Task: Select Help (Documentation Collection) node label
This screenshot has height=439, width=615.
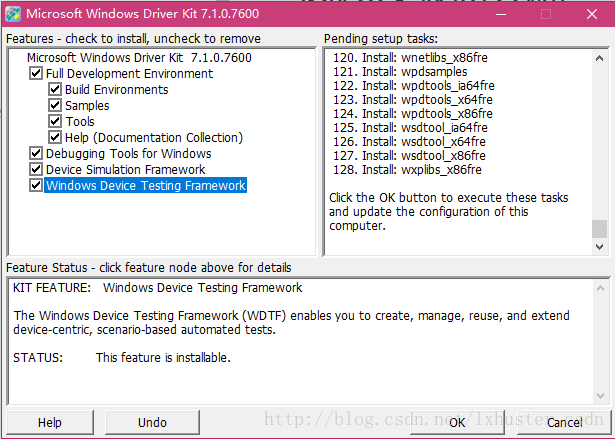Action: pos(154,138)
